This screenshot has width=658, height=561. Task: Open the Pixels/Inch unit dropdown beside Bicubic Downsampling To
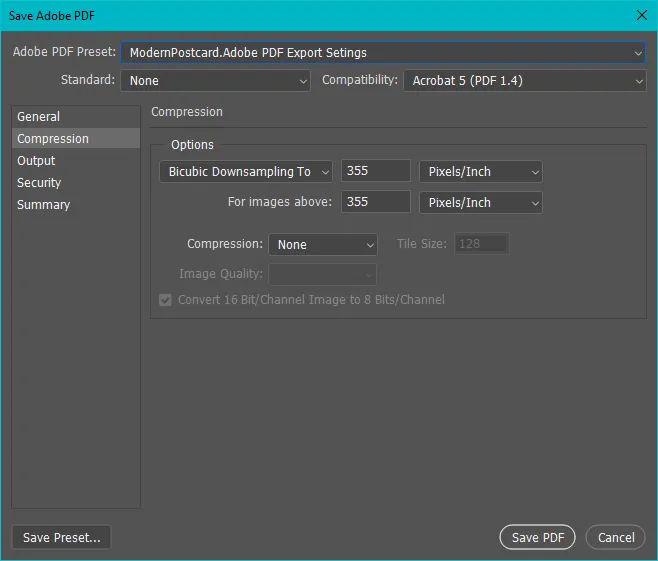(481, 172)
